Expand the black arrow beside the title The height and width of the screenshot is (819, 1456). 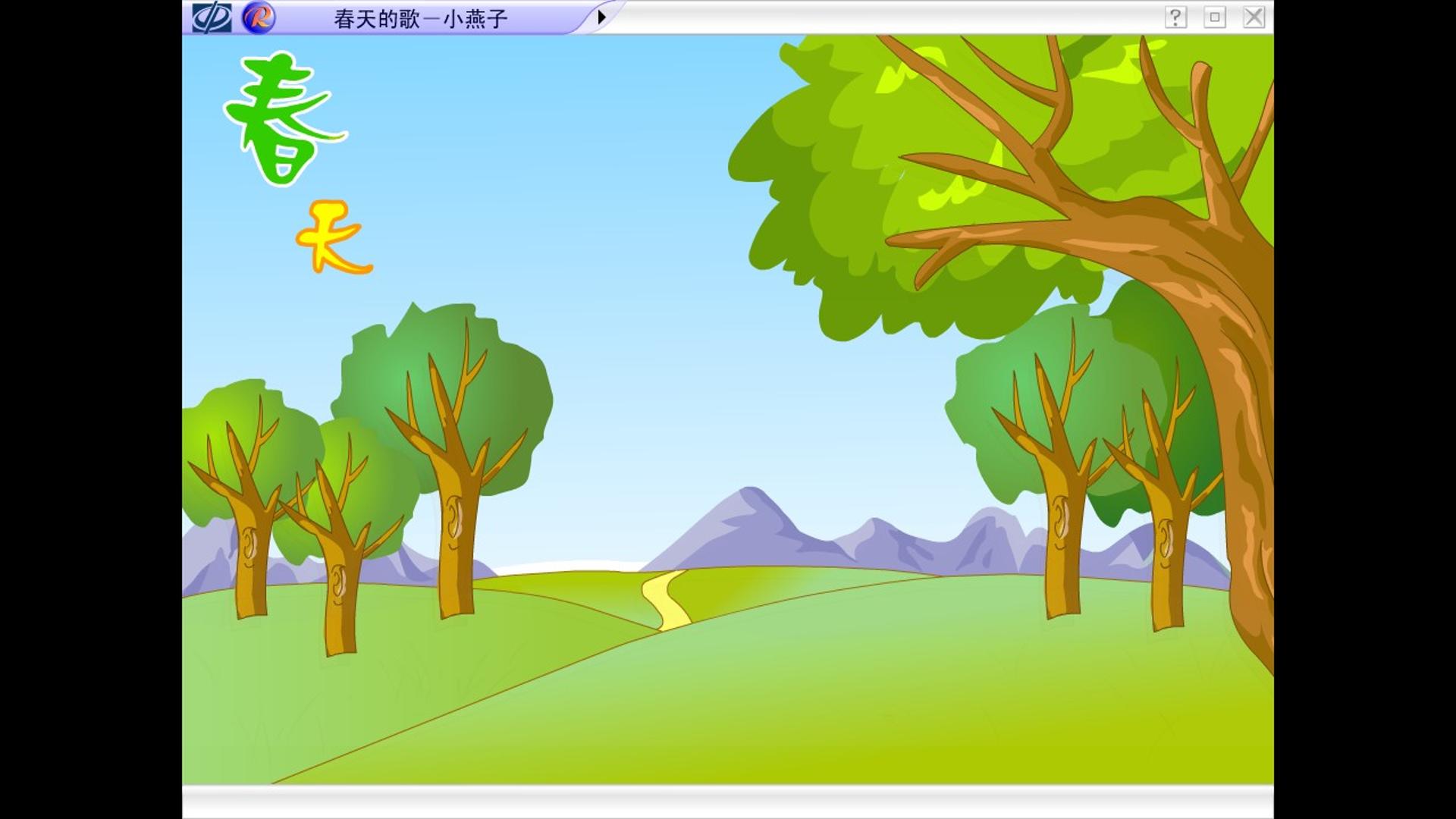[601, 17]
